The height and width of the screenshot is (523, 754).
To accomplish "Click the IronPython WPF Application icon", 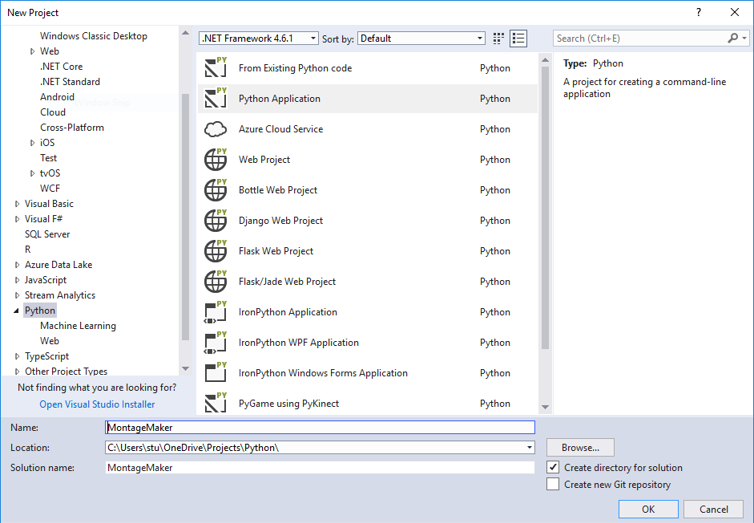I will click(x=215, y=342).
